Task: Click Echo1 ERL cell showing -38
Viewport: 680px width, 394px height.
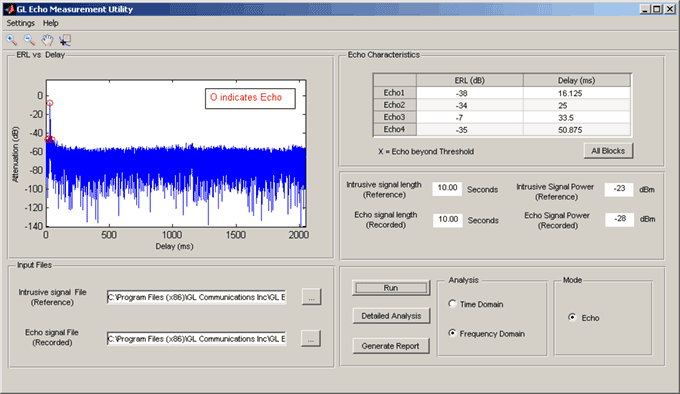Action: (x=470, y=93)
